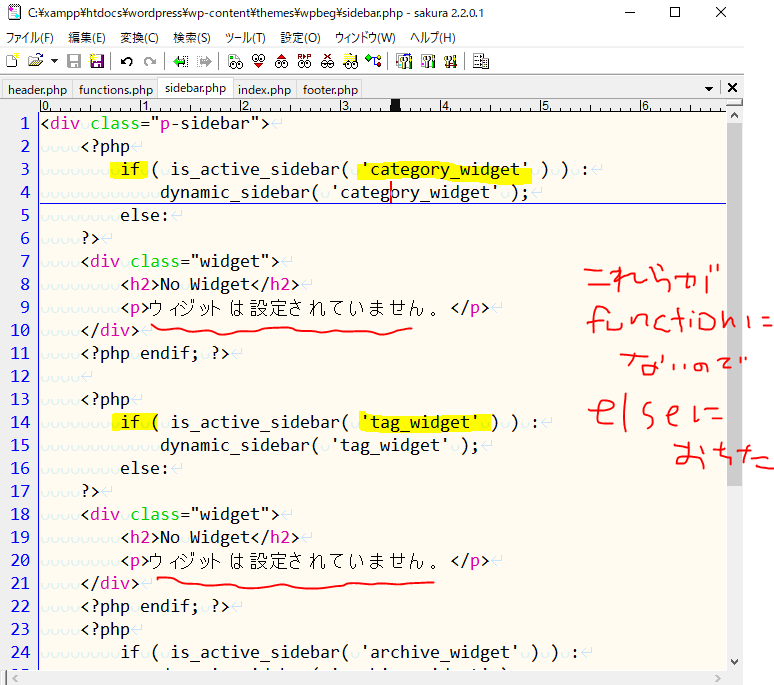Click 'else:' on line 5

[144, 215]
